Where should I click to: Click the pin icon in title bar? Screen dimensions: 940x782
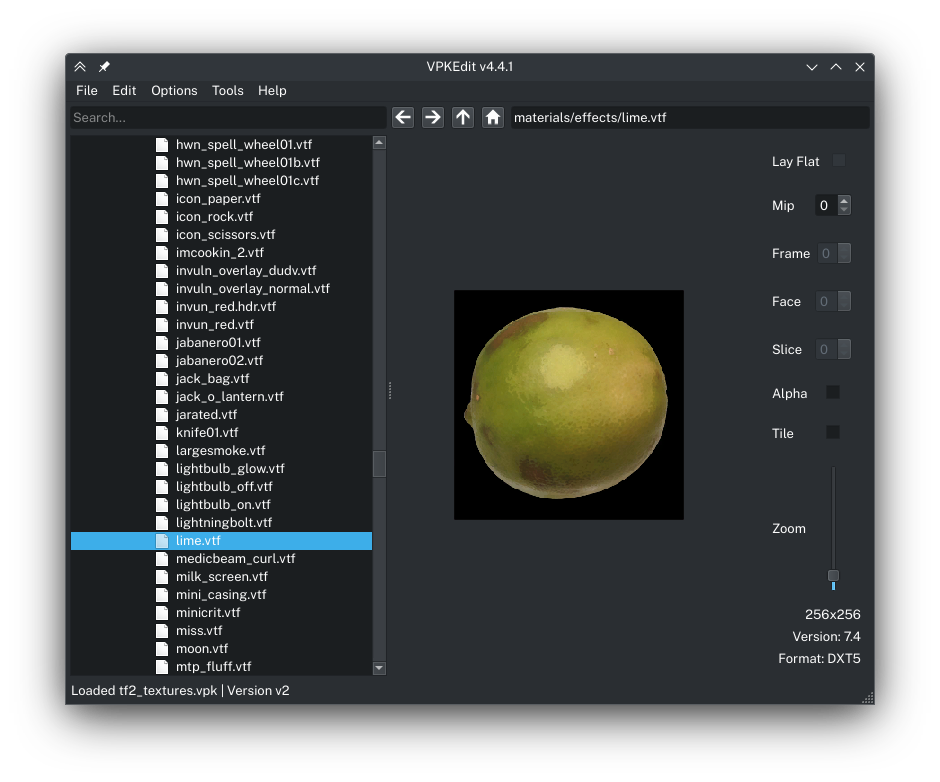(104, 67)
